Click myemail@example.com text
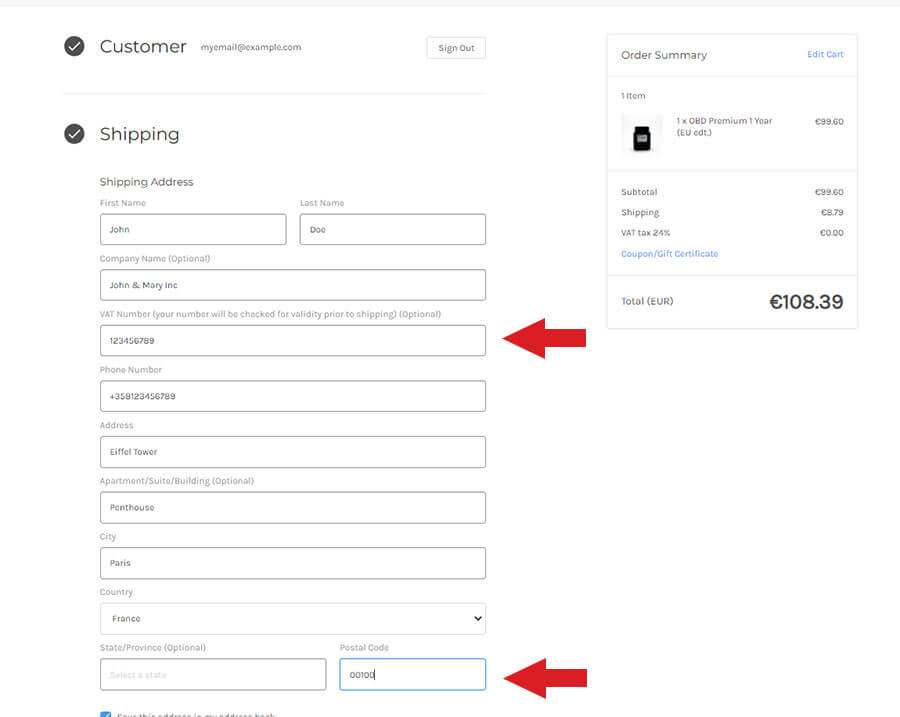Screen dimensions: 900x717 click(251, 47)
